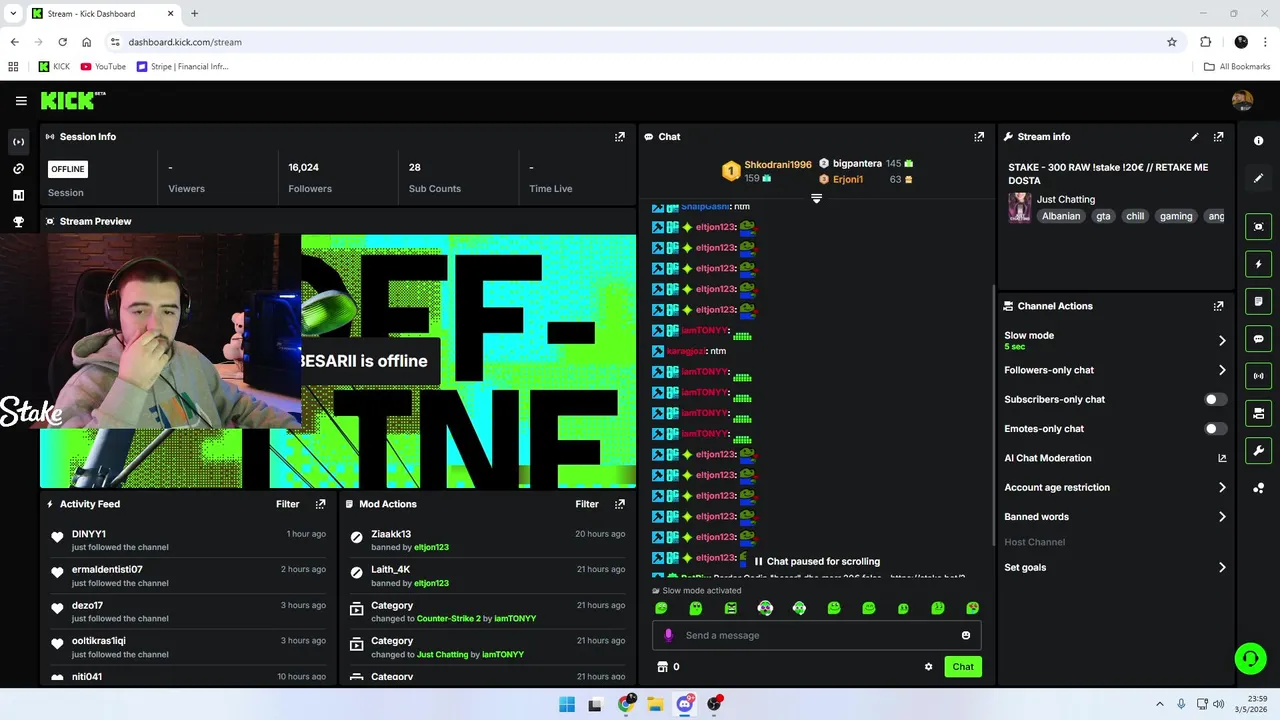Open the YouTube bookmark

(x=103, y=67)
